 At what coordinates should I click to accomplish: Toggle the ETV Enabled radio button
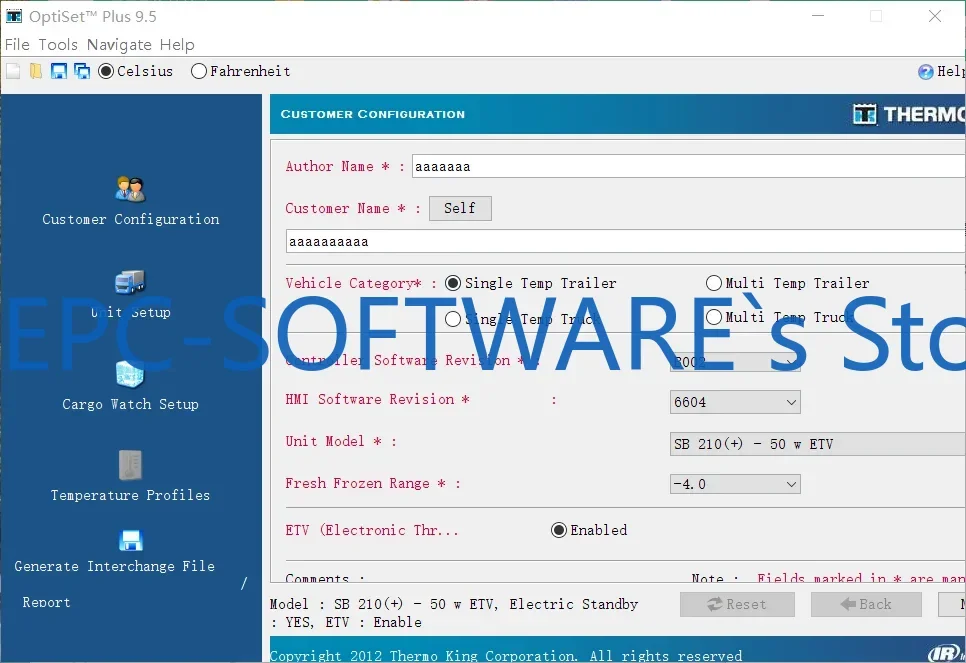[x=589, y=531]
